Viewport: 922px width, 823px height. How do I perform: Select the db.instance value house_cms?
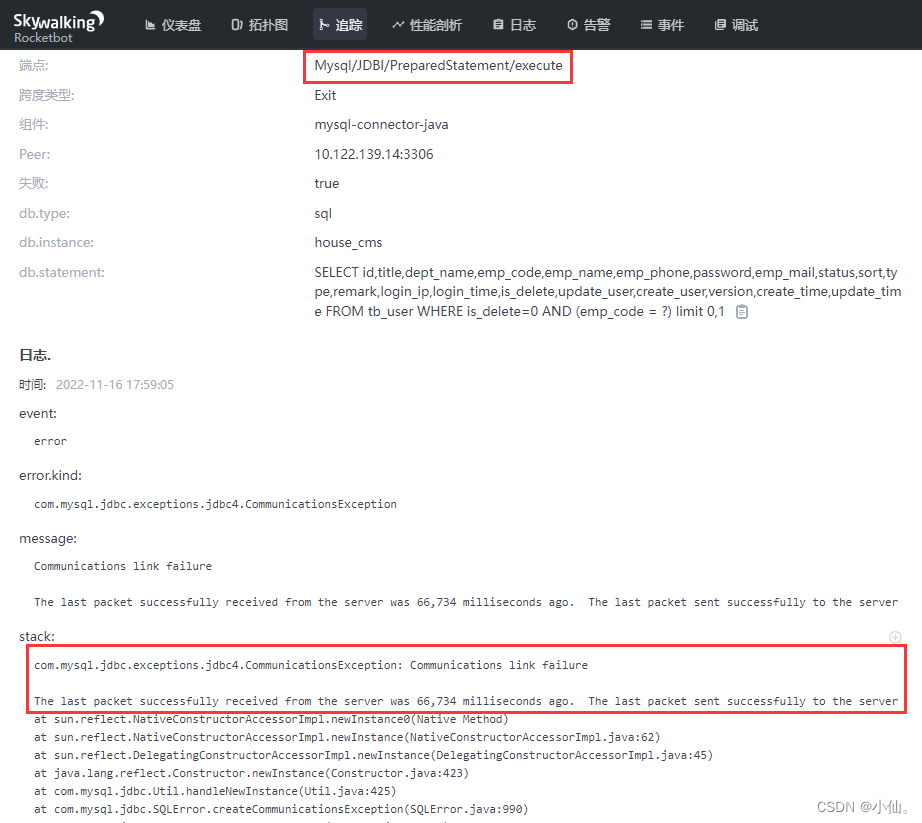click(x=348, y=242)
